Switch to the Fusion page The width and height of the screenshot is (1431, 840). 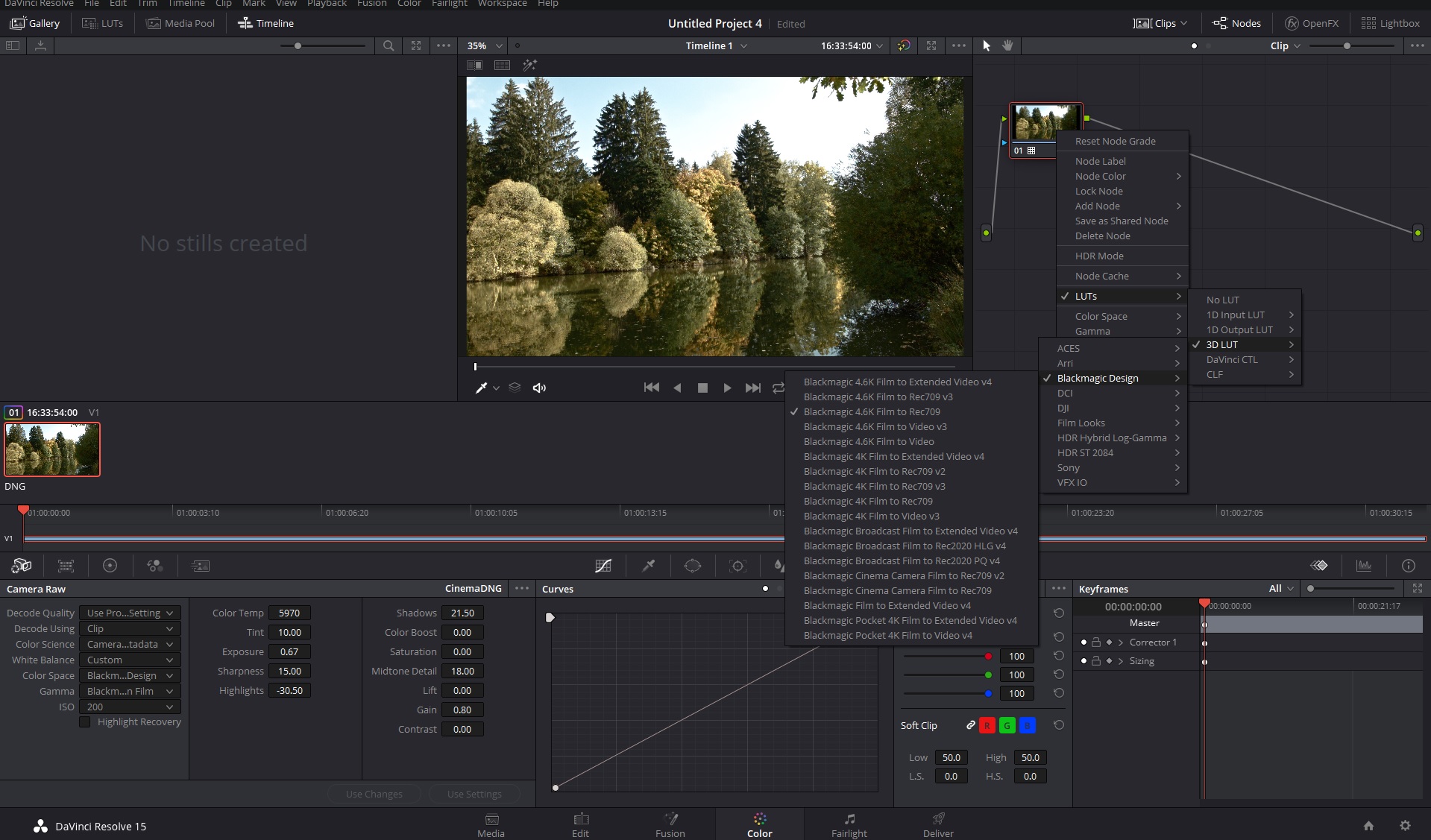coord(670,824)
